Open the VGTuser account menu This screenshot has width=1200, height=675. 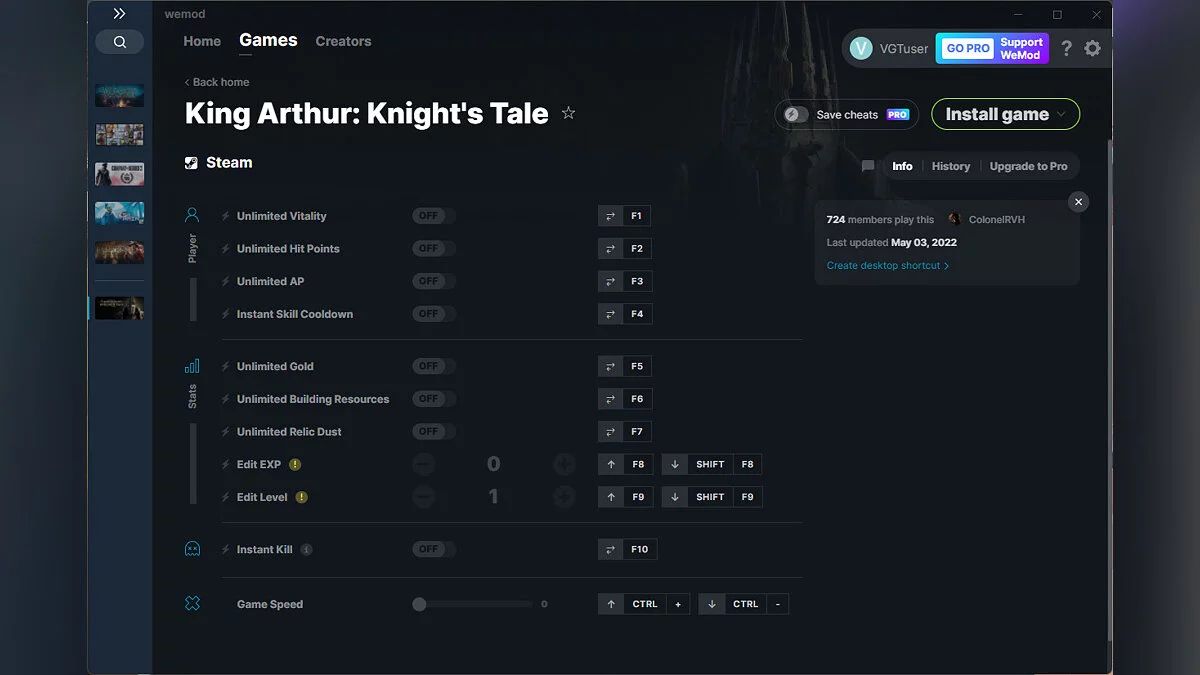pos(890,47)
